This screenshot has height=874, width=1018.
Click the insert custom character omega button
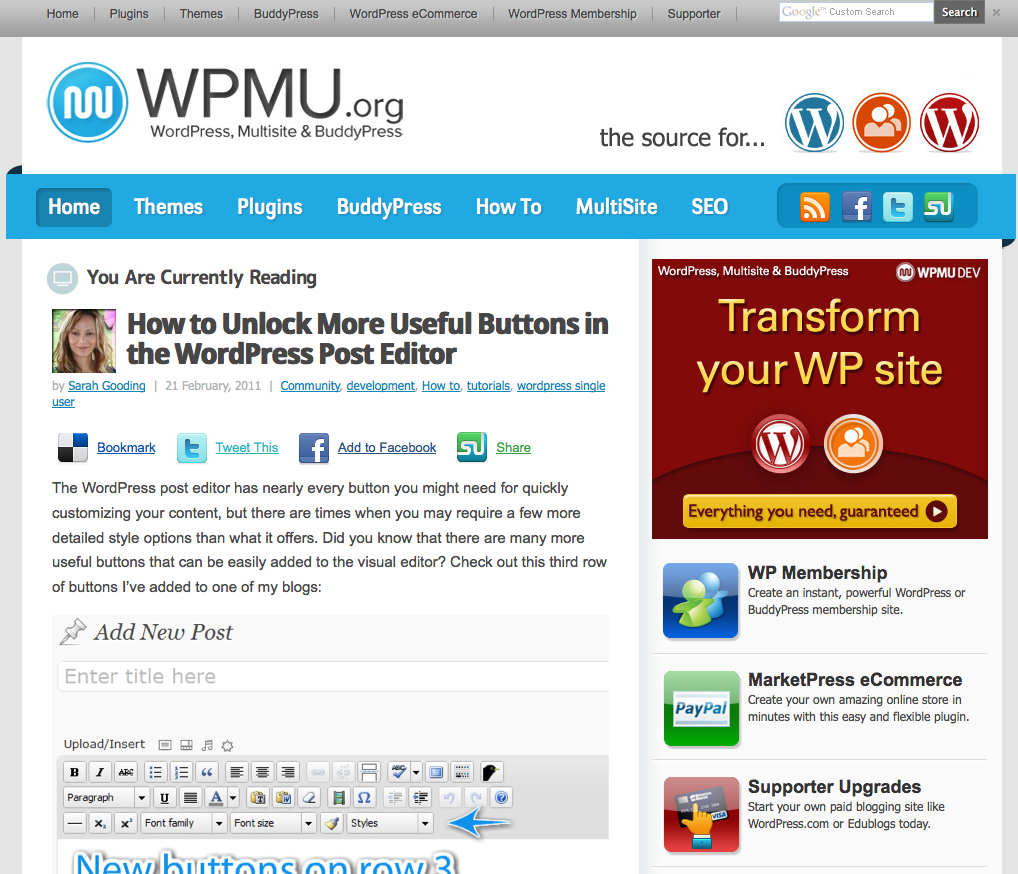point(364,797)
